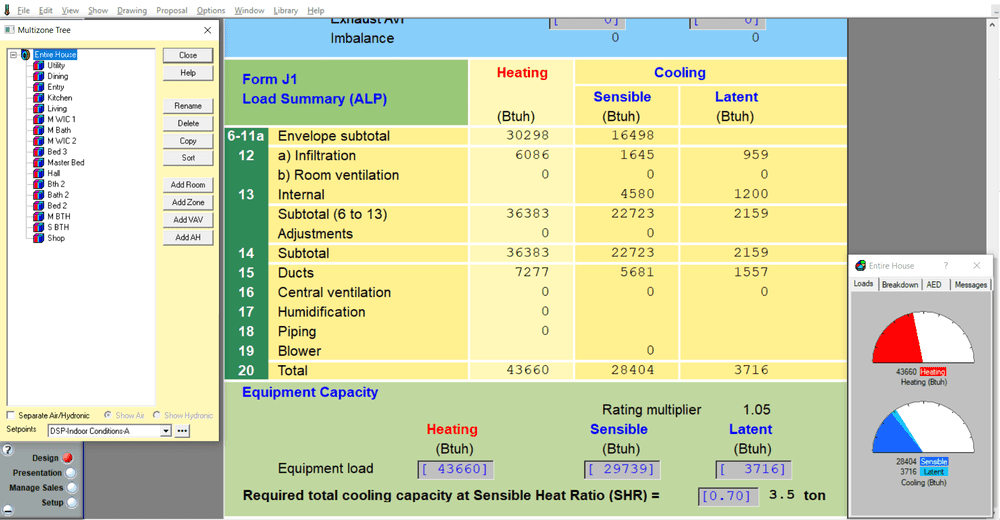Click the M BTH room icon

click(x=39, y=216)
